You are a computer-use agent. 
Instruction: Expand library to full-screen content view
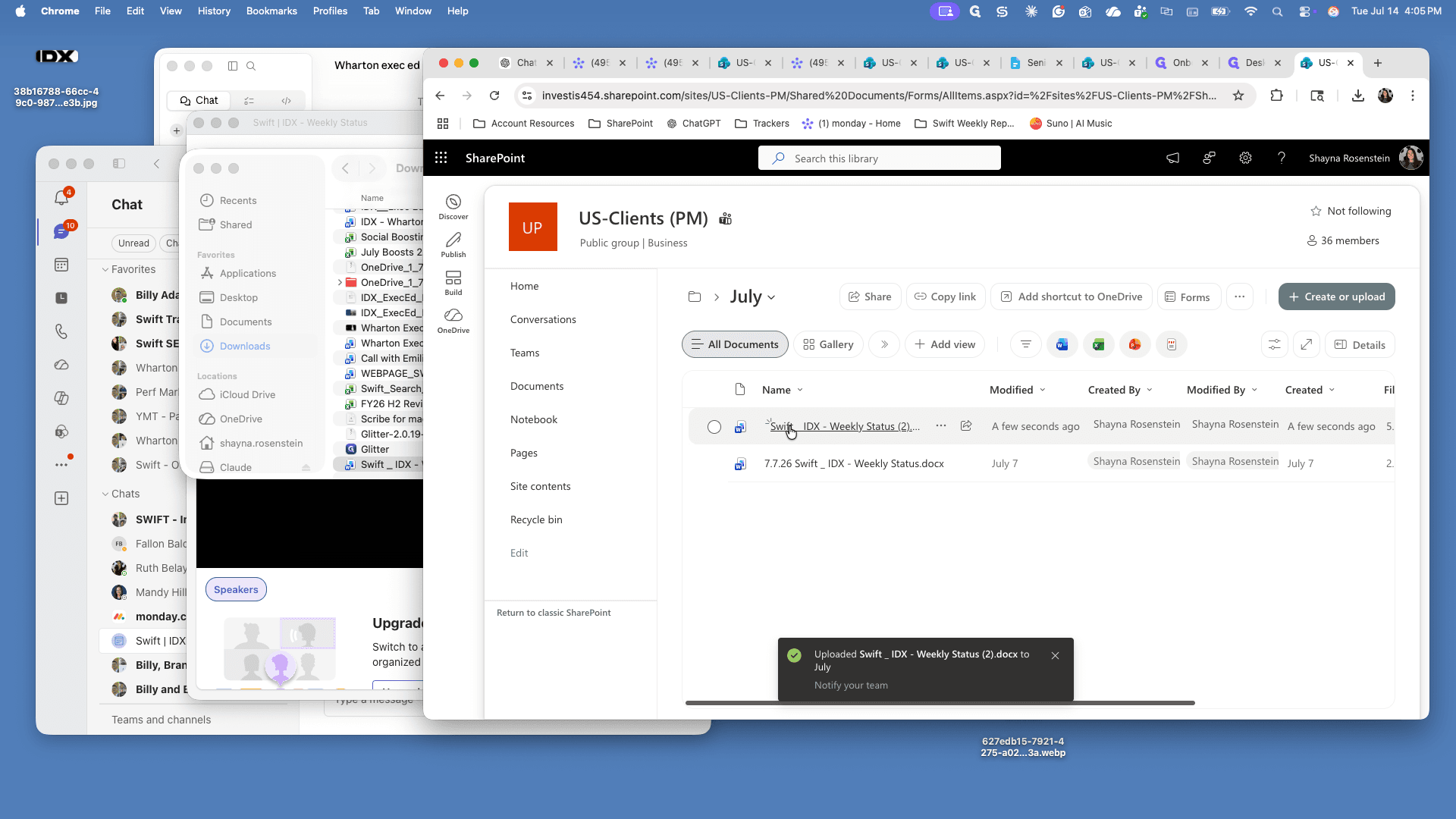pos(1306,344)
